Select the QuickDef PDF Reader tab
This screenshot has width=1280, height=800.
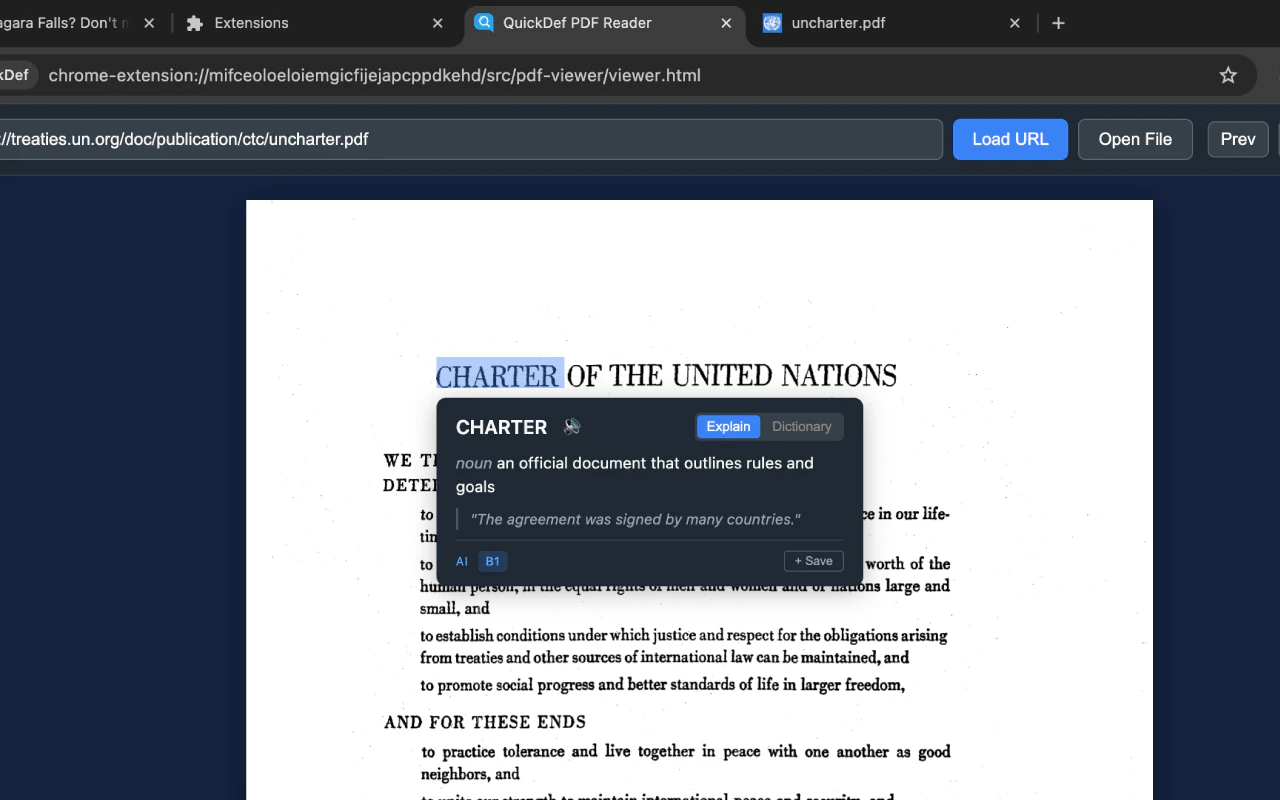pos(604,23)
